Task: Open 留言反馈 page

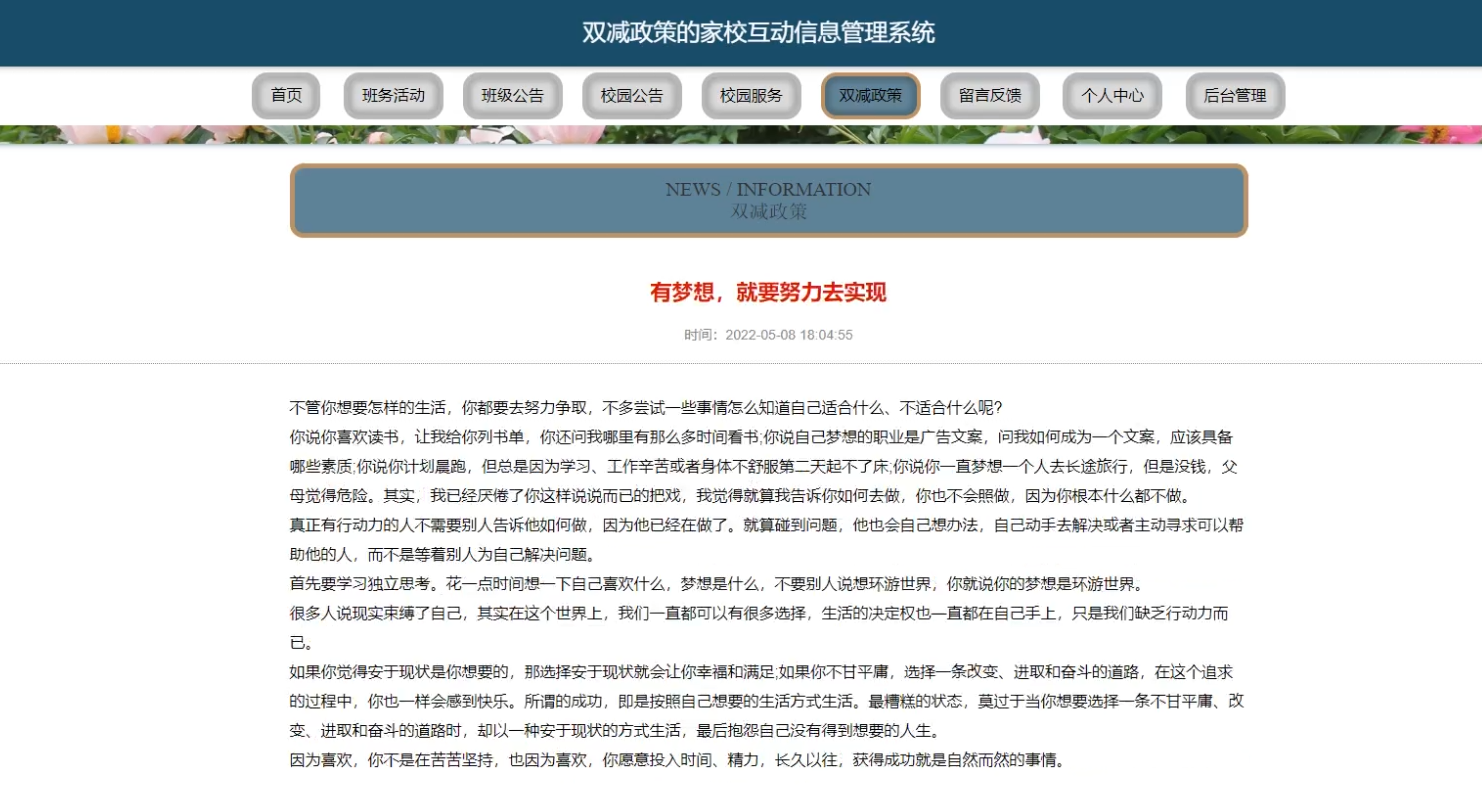Action: [990, 96]
